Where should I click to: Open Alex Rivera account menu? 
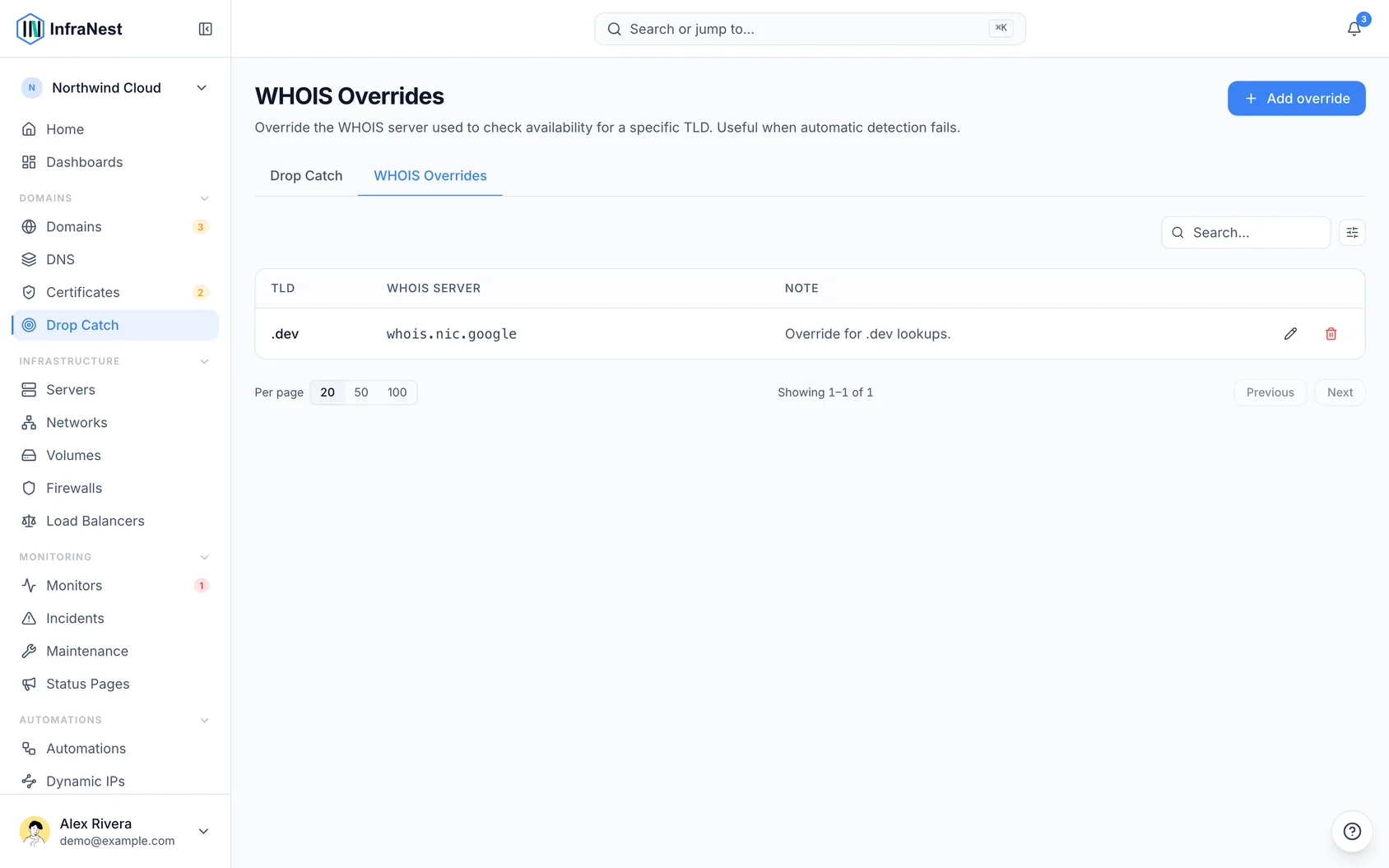coord(115,831)
